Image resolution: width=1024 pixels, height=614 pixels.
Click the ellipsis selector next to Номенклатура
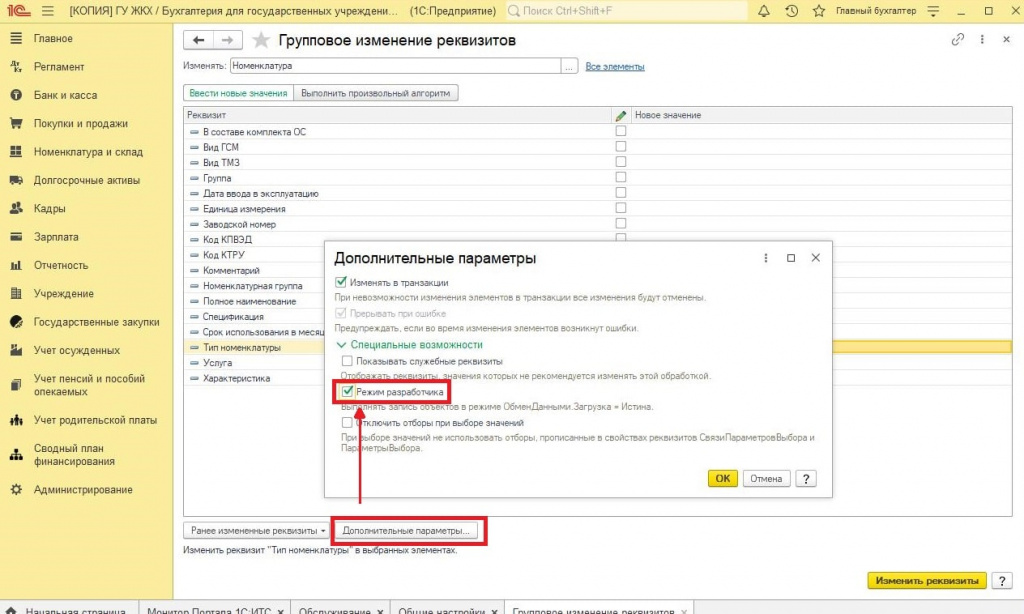pos(570,67)
